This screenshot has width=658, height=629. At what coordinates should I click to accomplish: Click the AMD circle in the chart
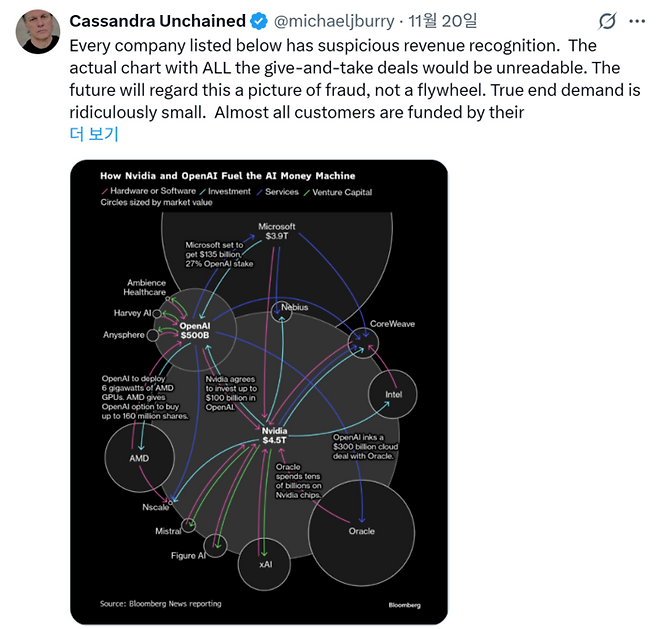click(x=140, y=458)
